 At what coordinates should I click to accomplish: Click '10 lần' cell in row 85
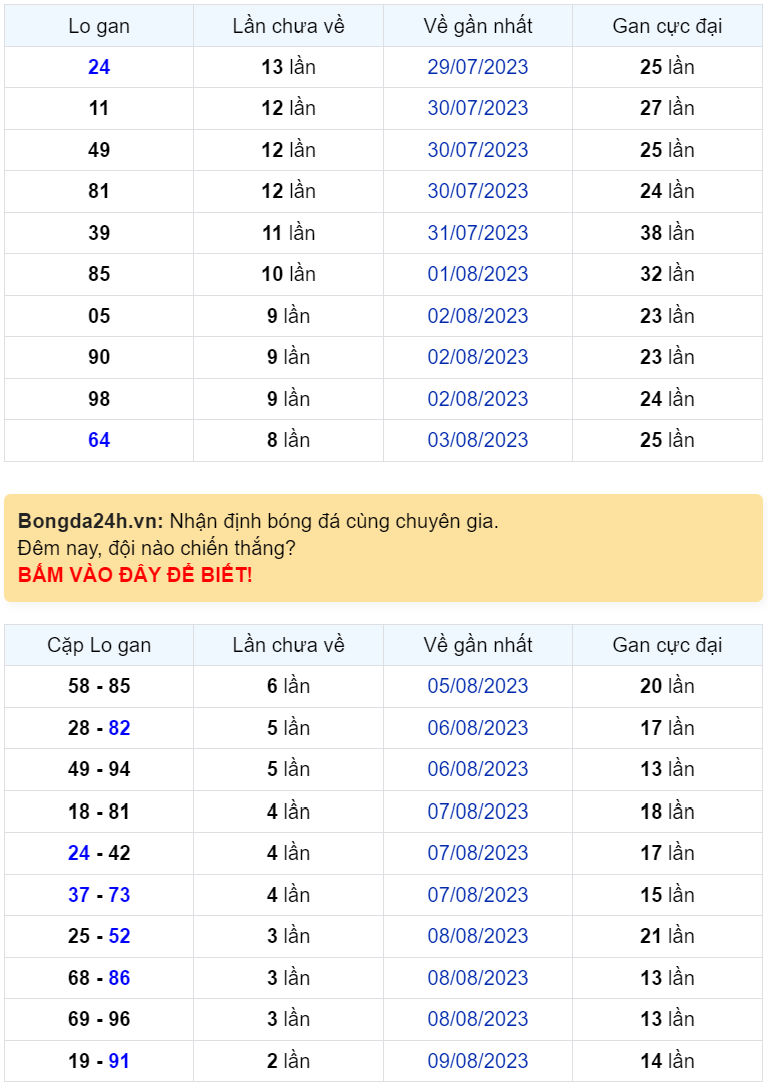click(x=288, y=274)
